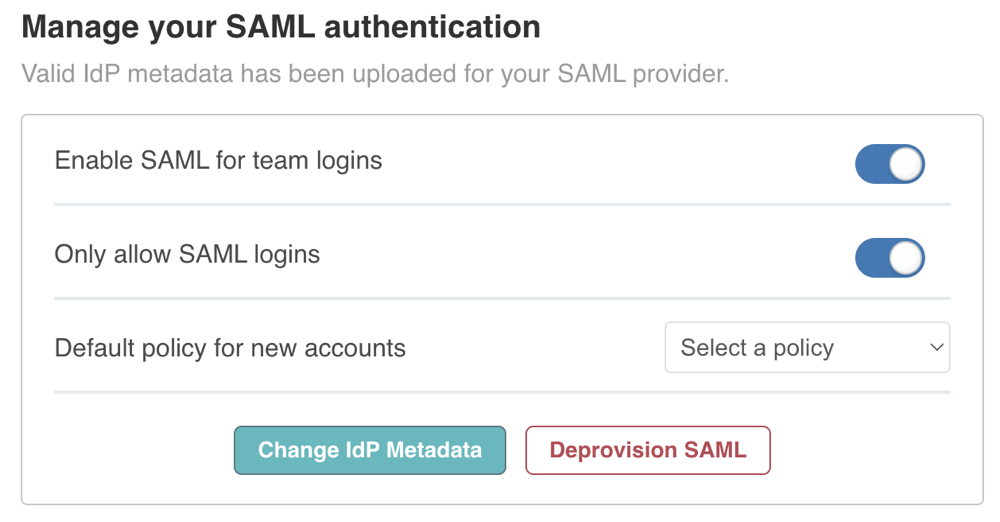Click the Valid IdP metadata uploaded description text
Screen dimensions: 1000x522
(375, 75)
